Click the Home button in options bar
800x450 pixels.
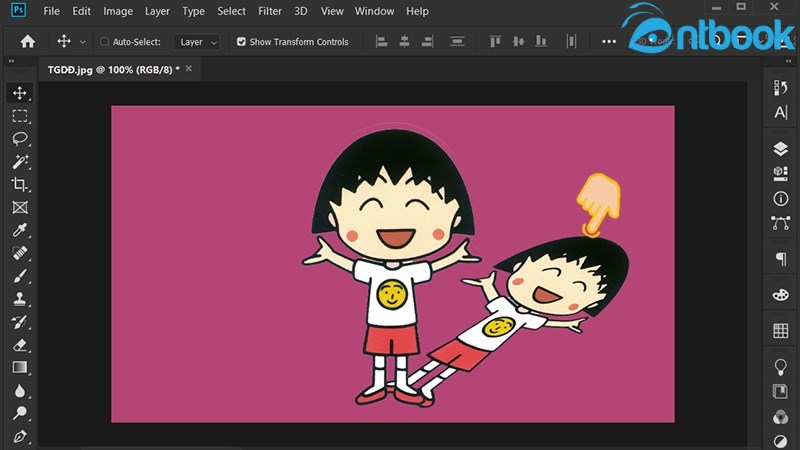28,42
